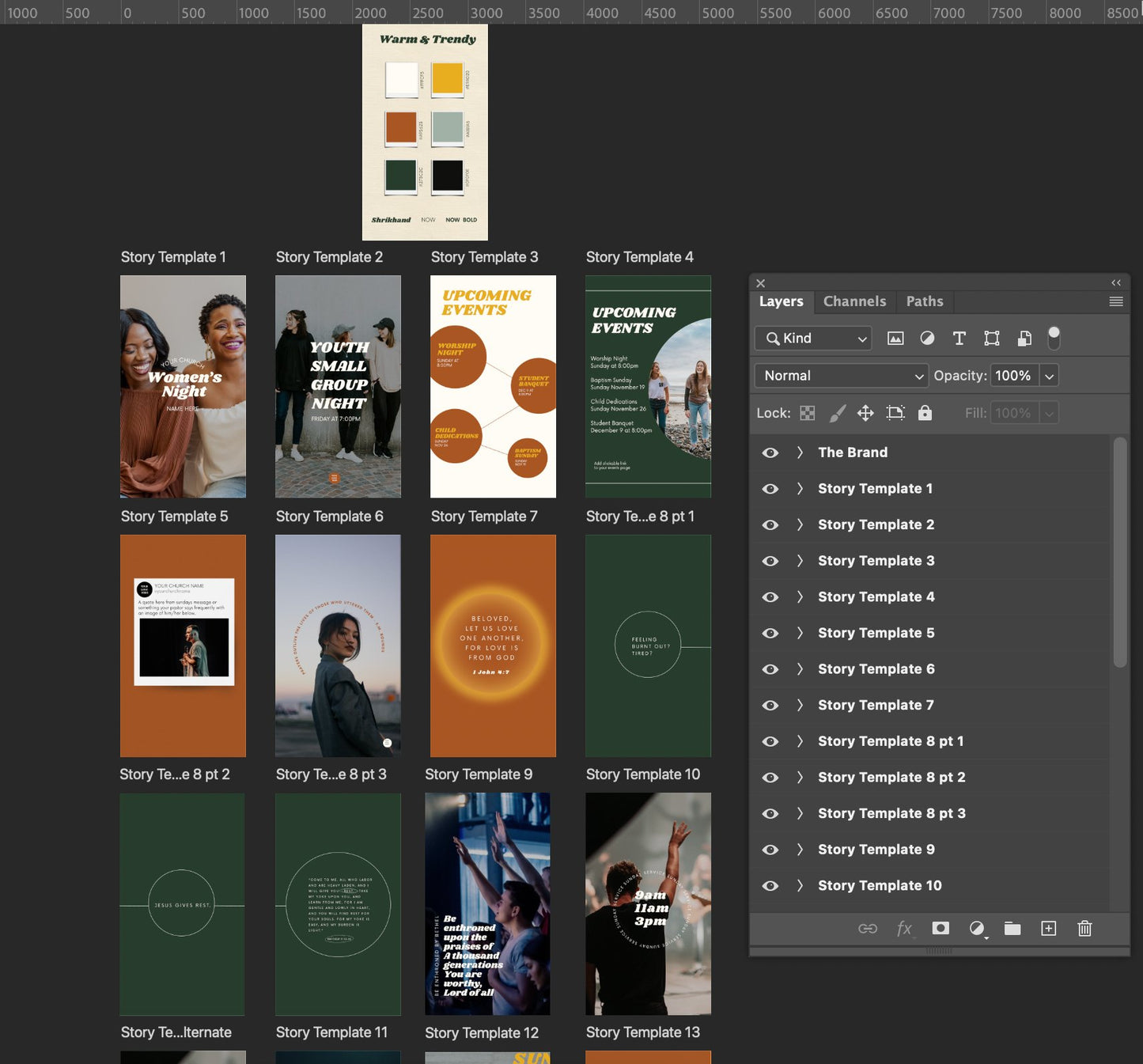Switch to the Channels tab

click(x=854, y=301)
